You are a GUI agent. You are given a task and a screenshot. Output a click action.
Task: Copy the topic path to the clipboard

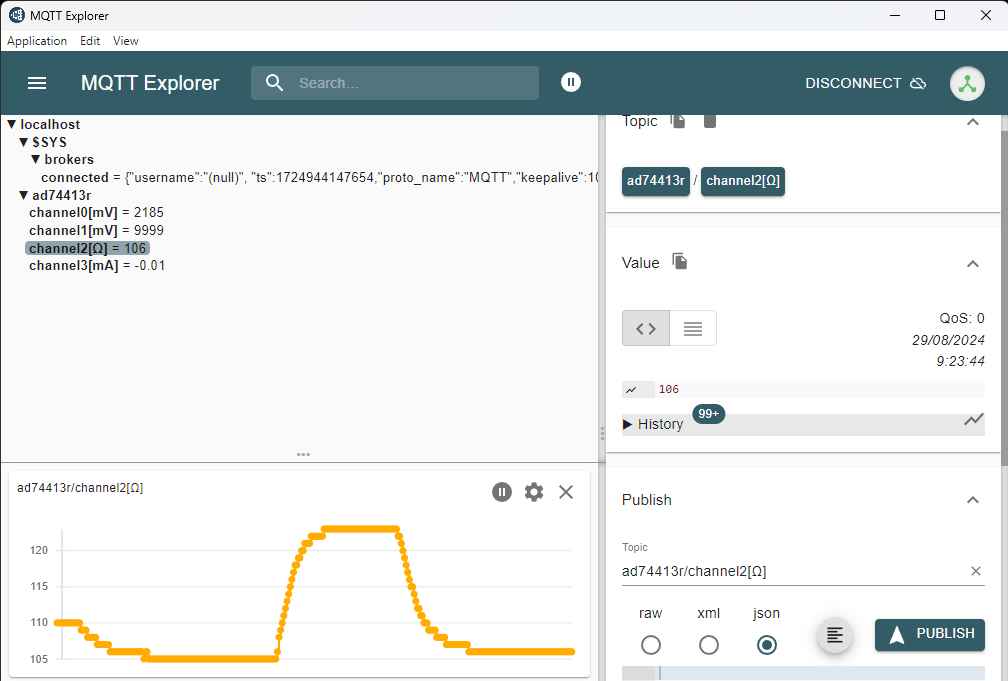pos(678,120)
